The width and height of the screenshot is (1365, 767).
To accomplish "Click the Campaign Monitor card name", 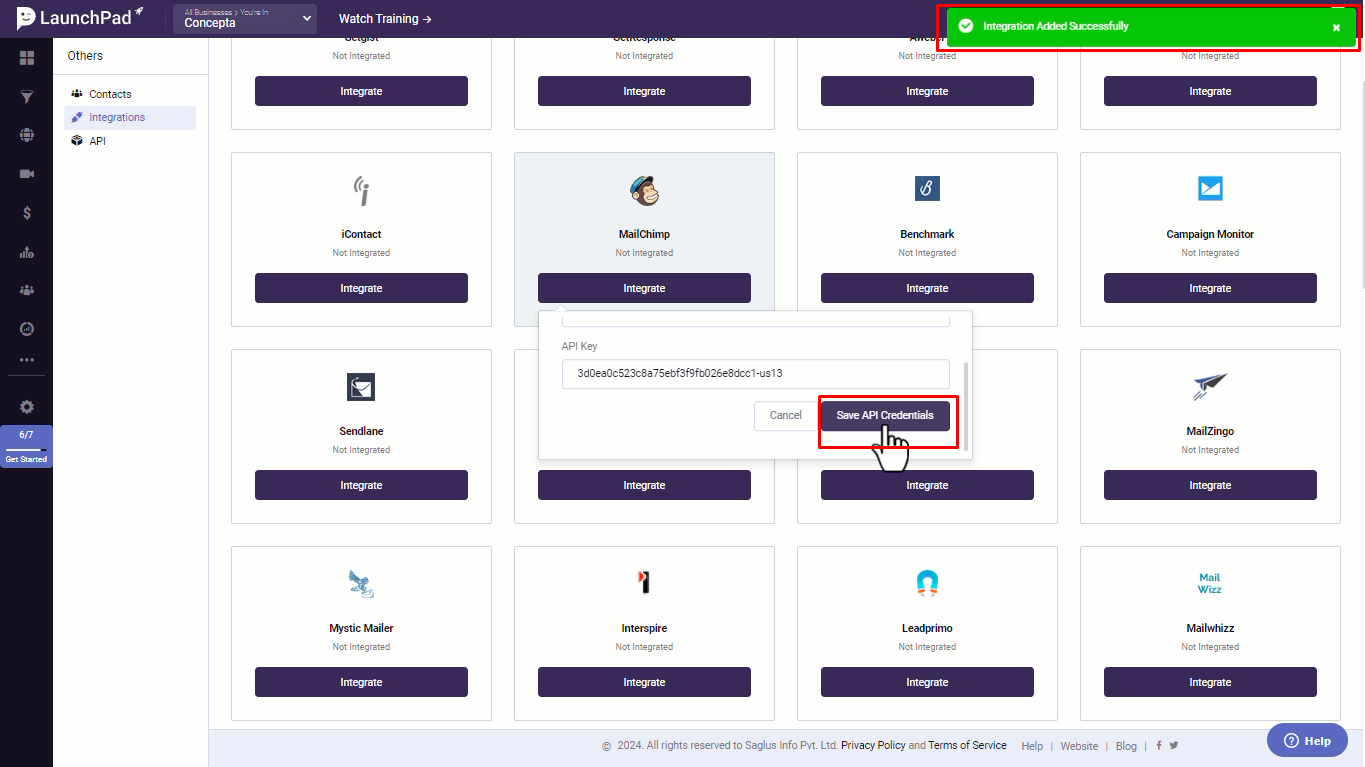I will [x=1210, y=234].
